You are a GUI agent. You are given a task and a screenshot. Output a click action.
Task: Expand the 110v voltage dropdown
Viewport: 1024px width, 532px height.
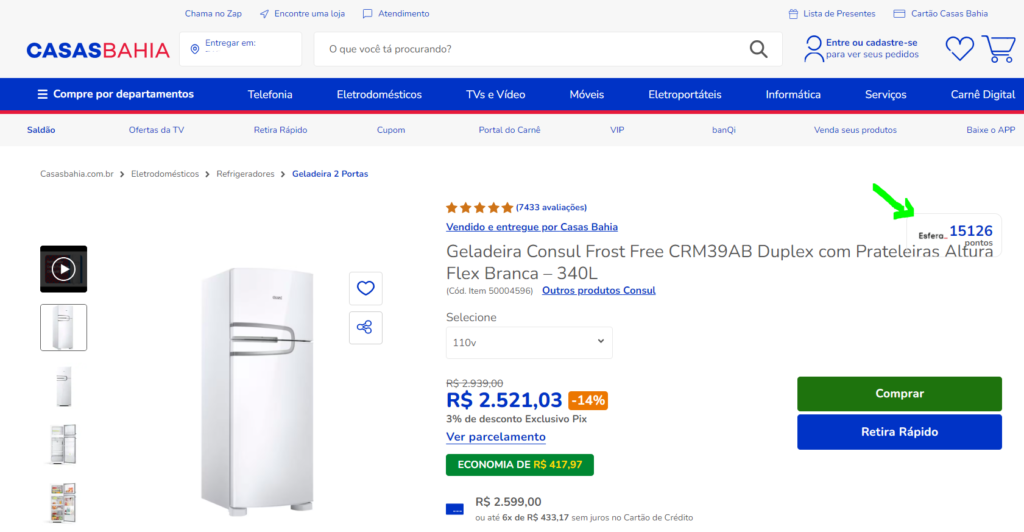[x=529, y=342]
